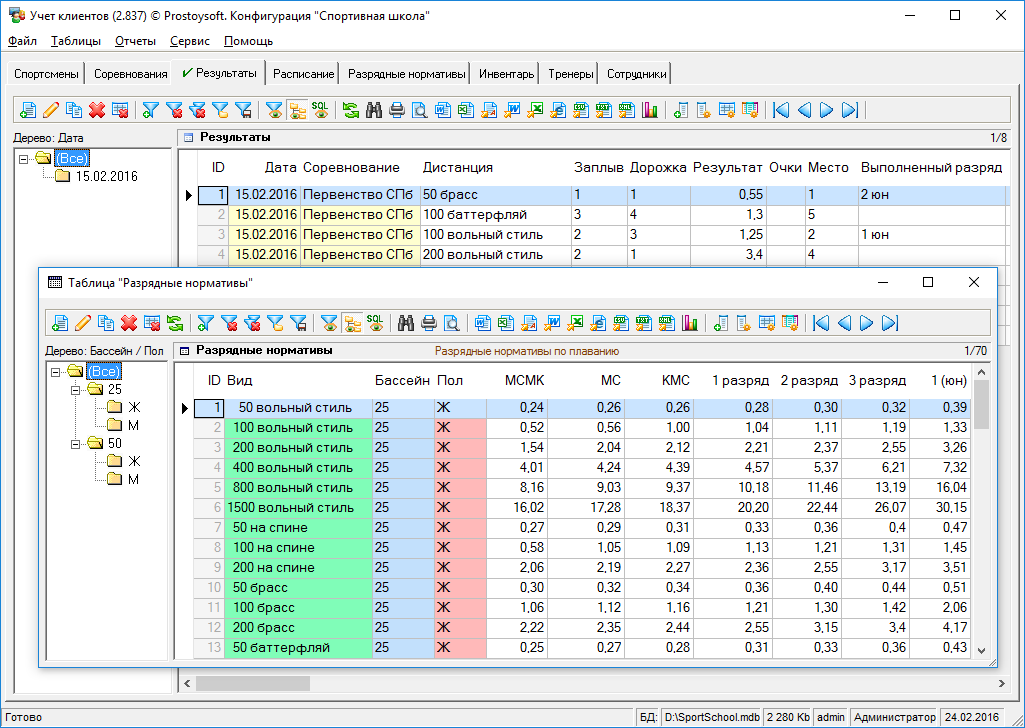The image size is (1025, 728).
Task: Click binoculars search icon in Разрядные нормативы window
Action: pyautogui.click(x=406, y=322)
